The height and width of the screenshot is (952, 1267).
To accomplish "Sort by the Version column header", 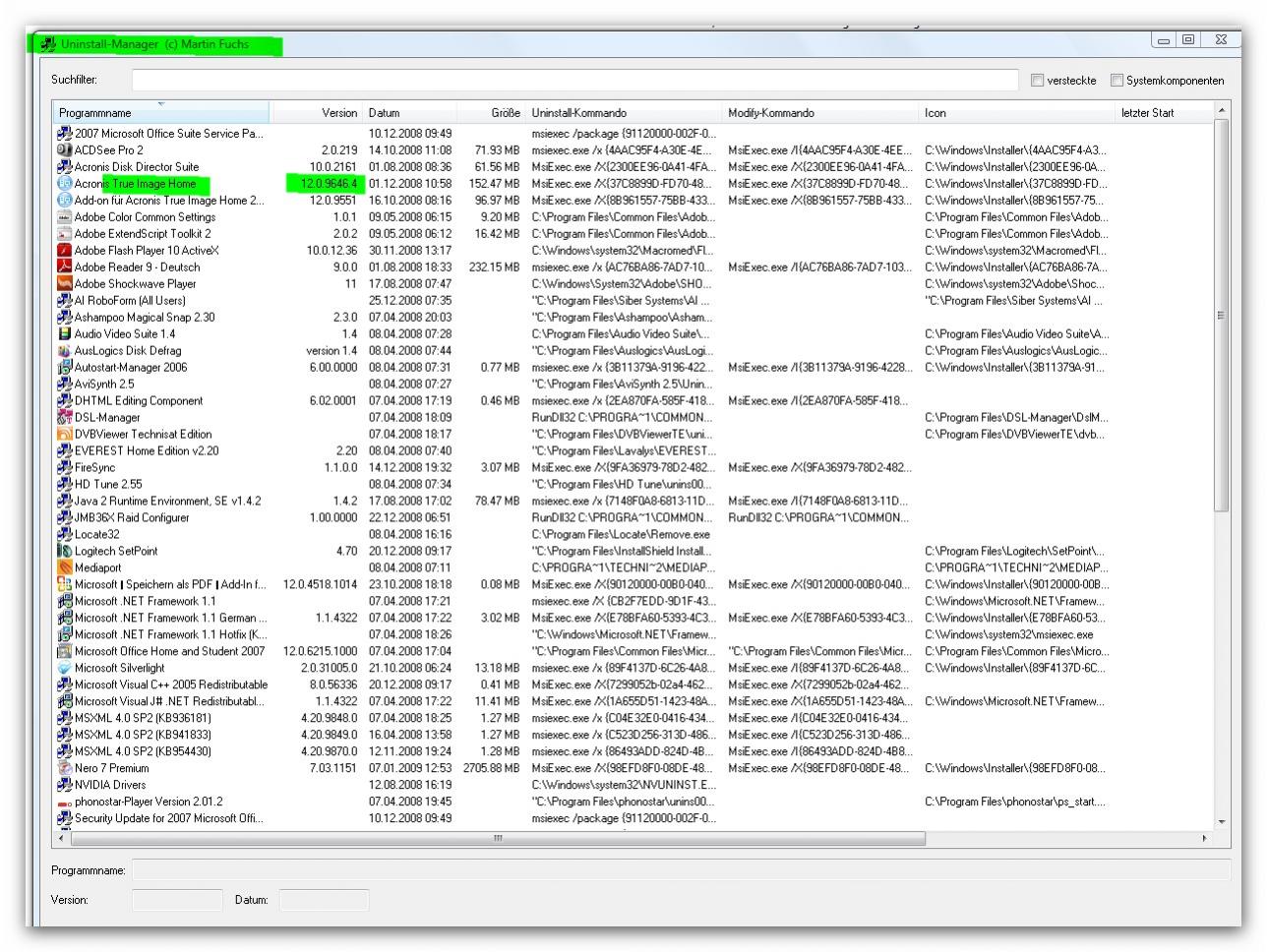I will pos(316,113).
